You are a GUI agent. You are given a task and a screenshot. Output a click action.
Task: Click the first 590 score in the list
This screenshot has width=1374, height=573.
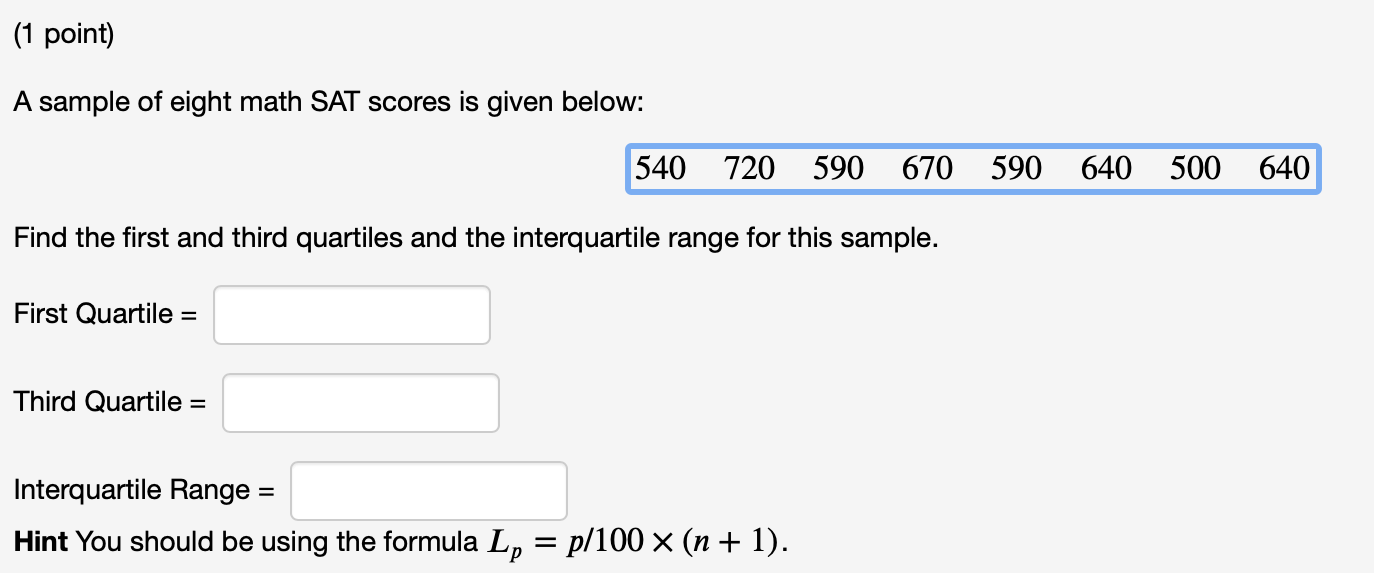tap(838, 168)
